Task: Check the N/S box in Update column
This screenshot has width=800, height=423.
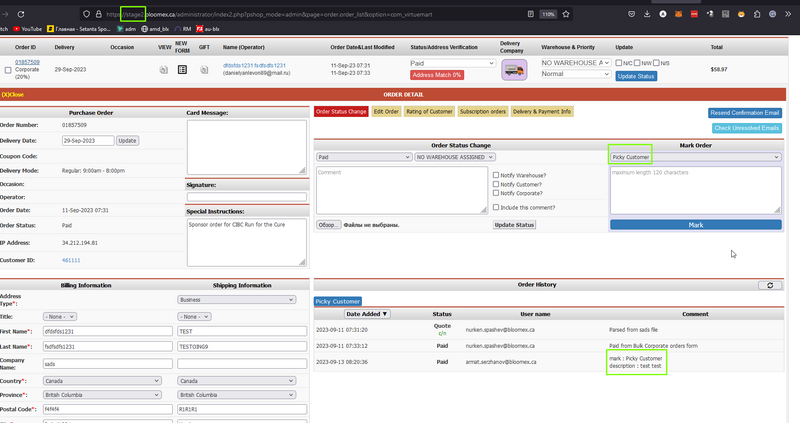Action: 656,63
